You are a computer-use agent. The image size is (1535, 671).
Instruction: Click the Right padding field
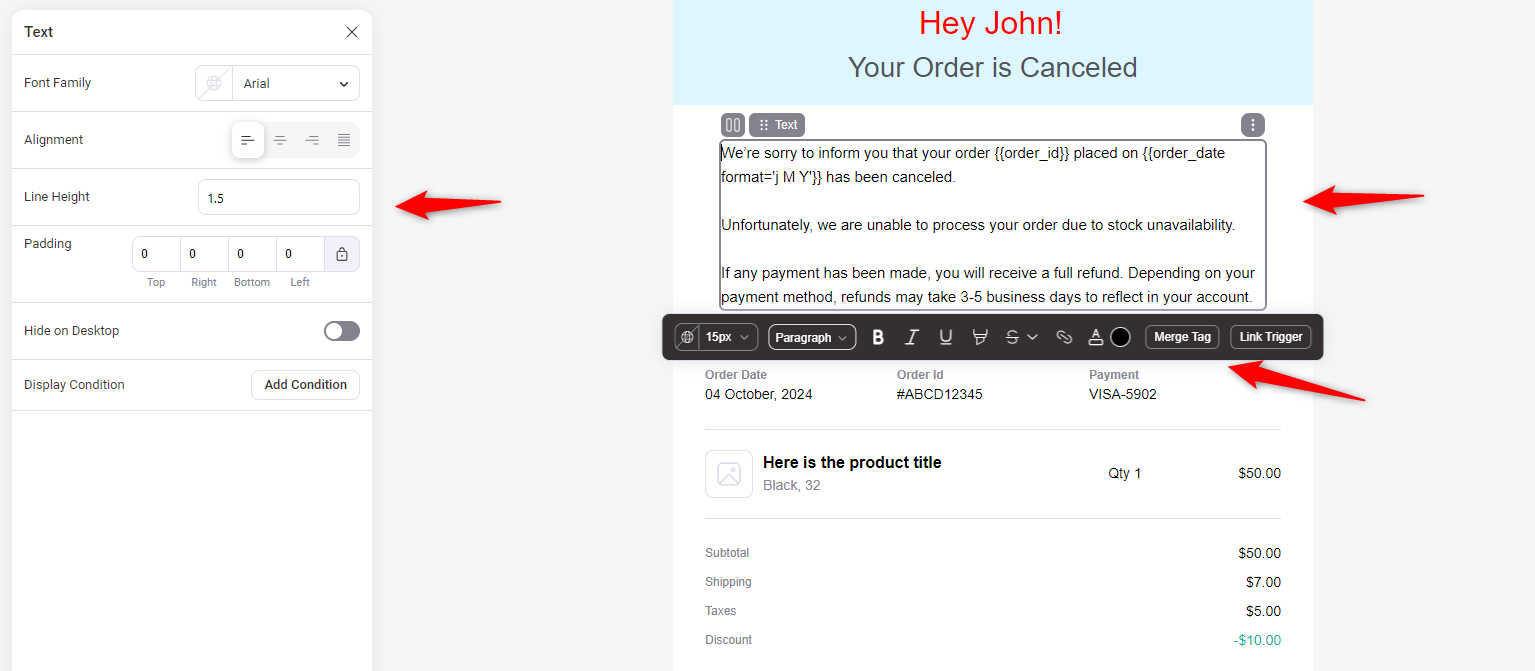(204, 254)
